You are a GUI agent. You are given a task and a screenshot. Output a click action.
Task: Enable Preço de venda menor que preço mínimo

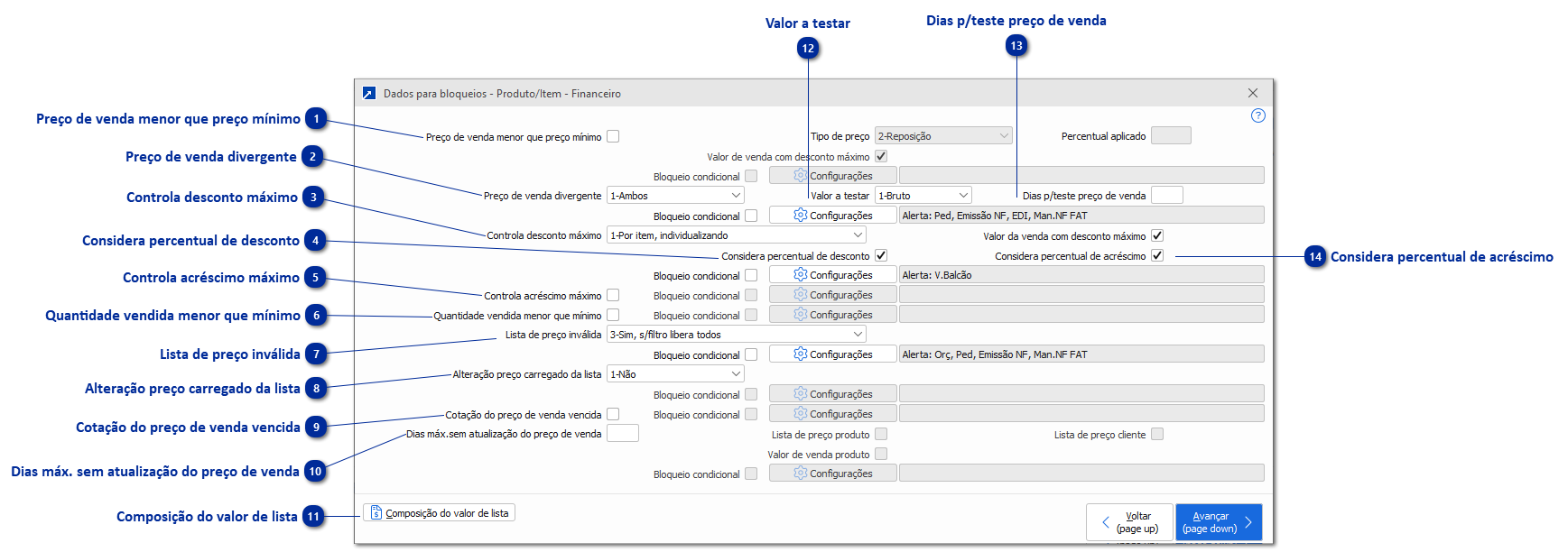613,137
